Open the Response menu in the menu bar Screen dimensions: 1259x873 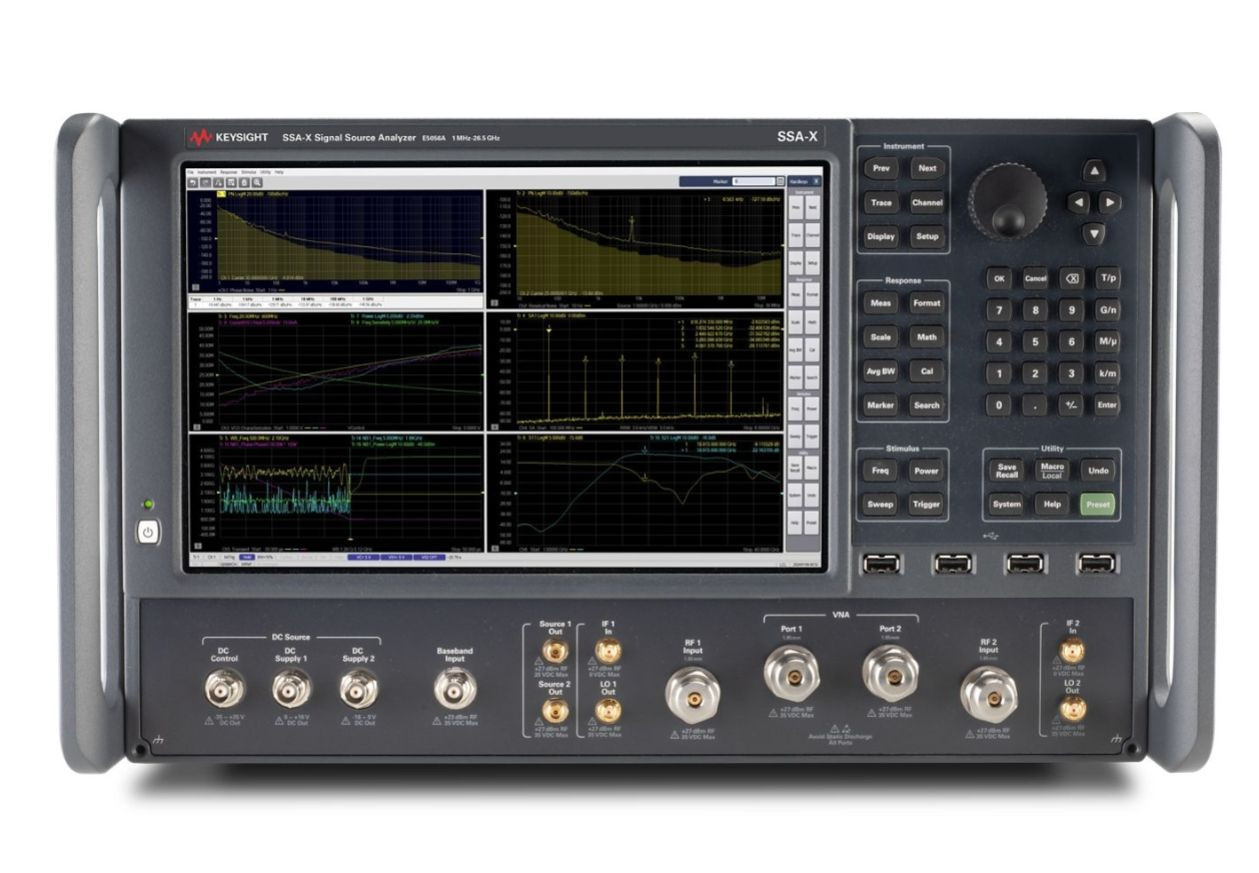tap(228, 173)
